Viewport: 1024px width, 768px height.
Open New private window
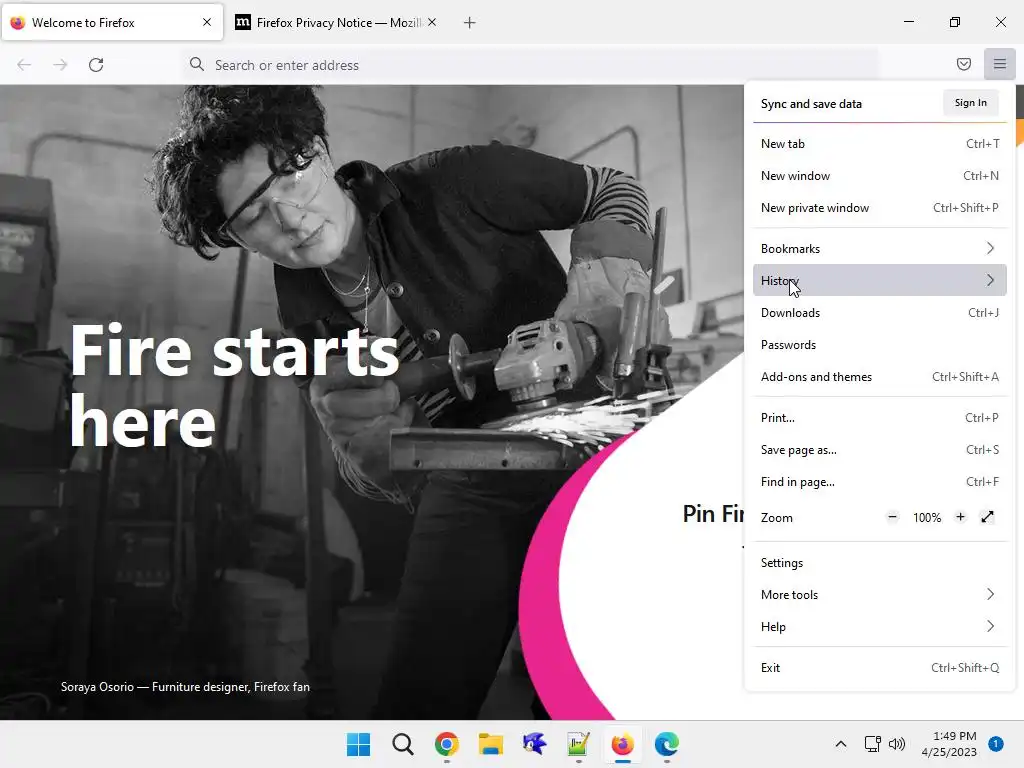coord(879,208)
